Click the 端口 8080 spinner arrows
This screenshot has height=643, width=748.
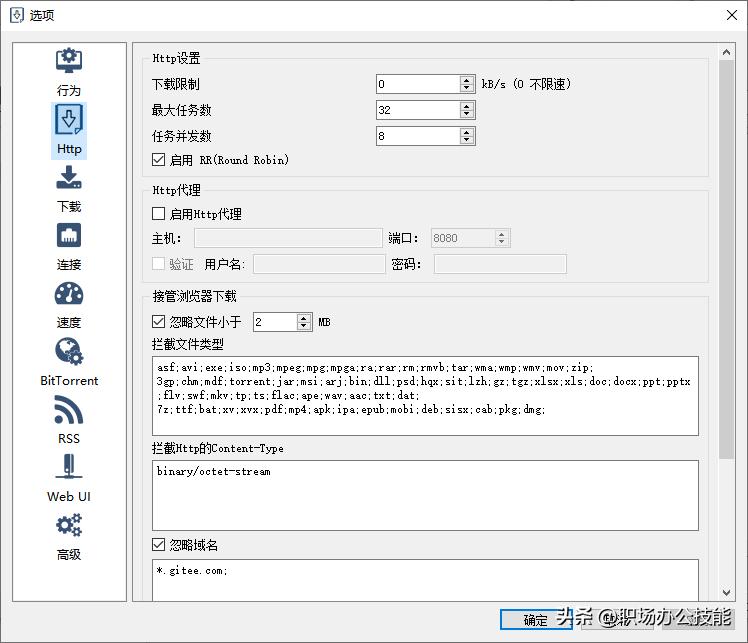[x=501, y=238]
